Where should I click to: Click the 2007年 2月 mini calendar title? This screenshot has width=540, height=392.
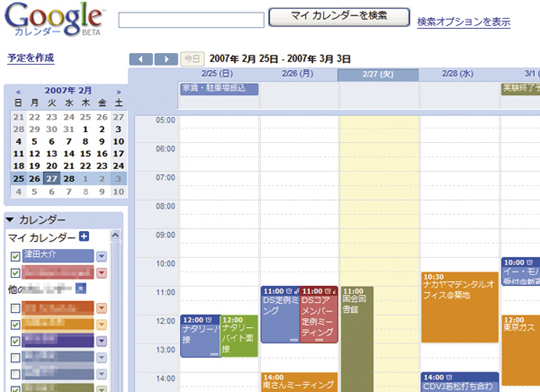point(68,91)
